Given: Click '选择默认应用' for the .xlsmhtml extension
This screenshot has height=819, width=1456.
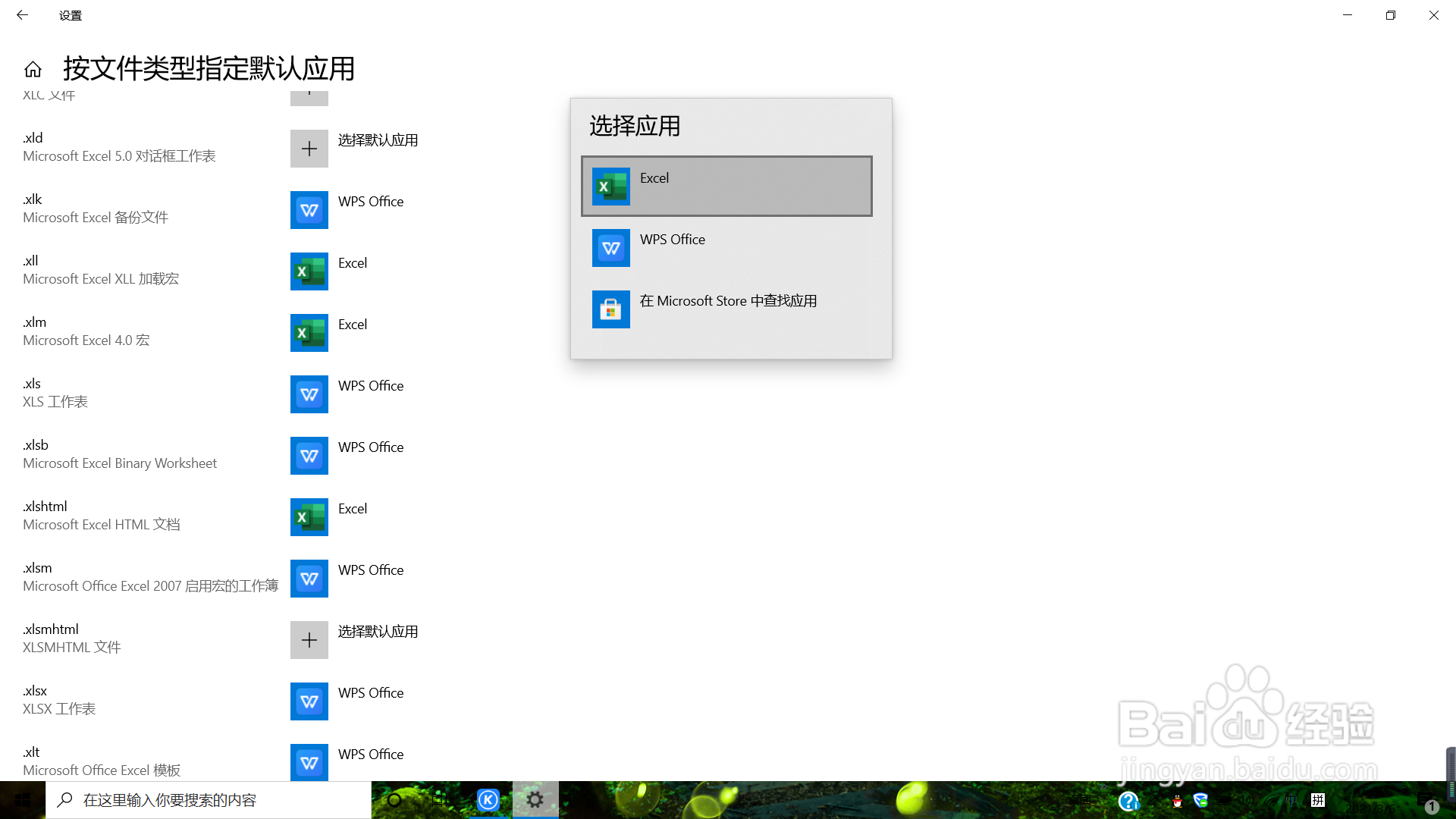Looking at the screenshot, I should click(x=378, y=632).
